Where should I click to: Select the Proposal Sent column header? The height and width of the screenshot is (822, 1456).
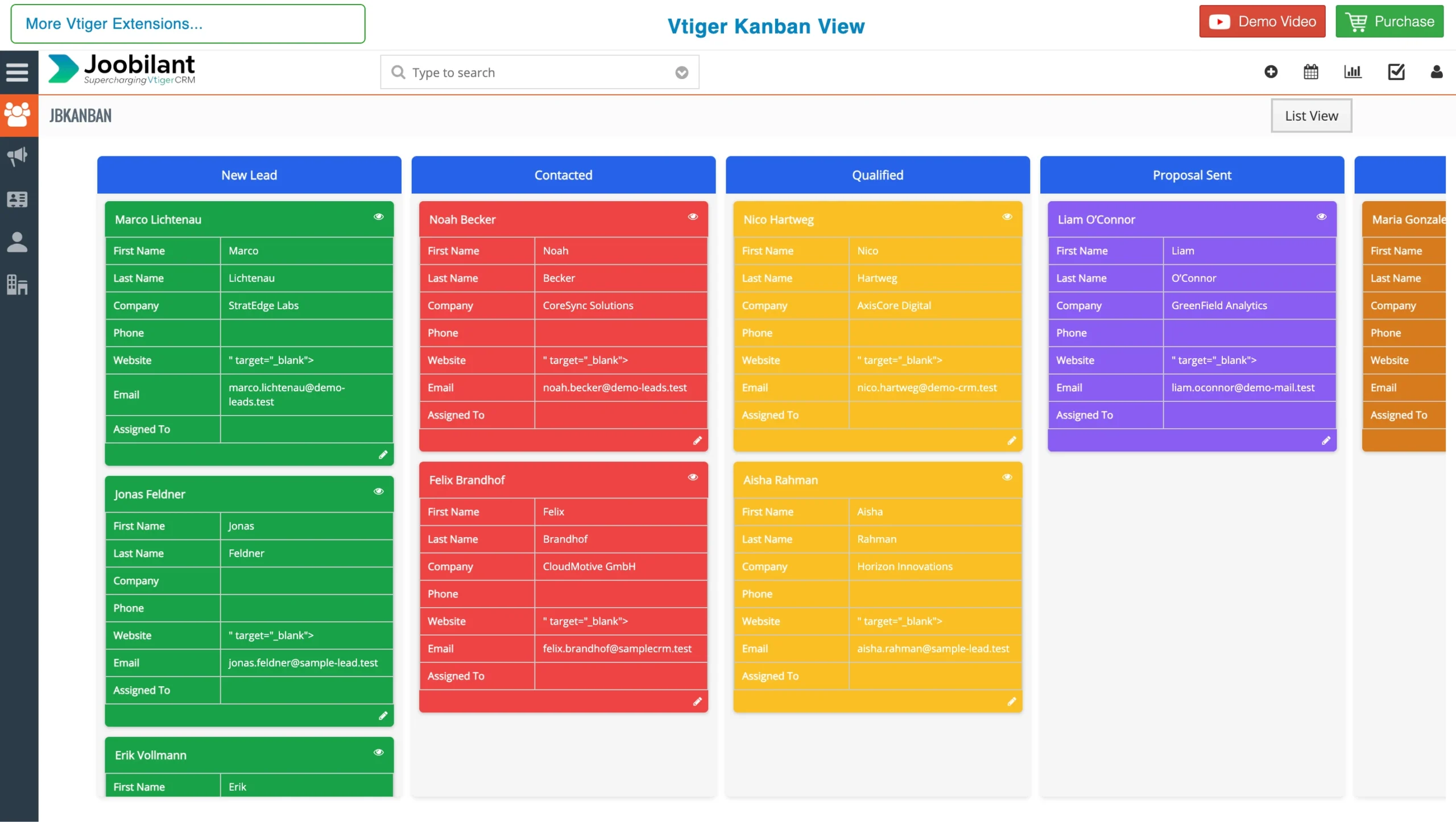coord(1192,175)
